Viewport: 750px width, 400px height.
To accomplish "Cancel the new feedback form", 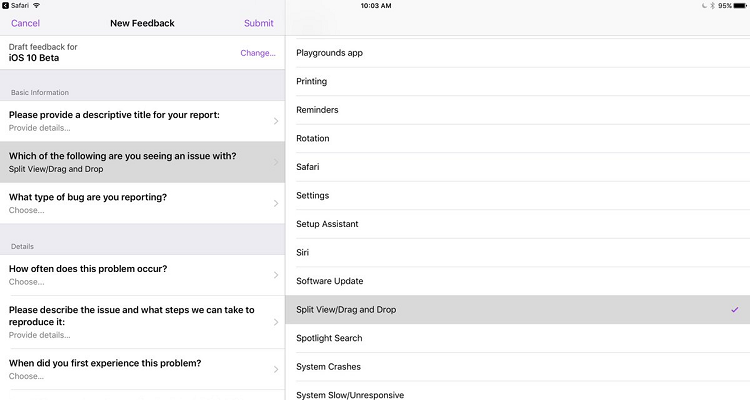I will 25,23.
